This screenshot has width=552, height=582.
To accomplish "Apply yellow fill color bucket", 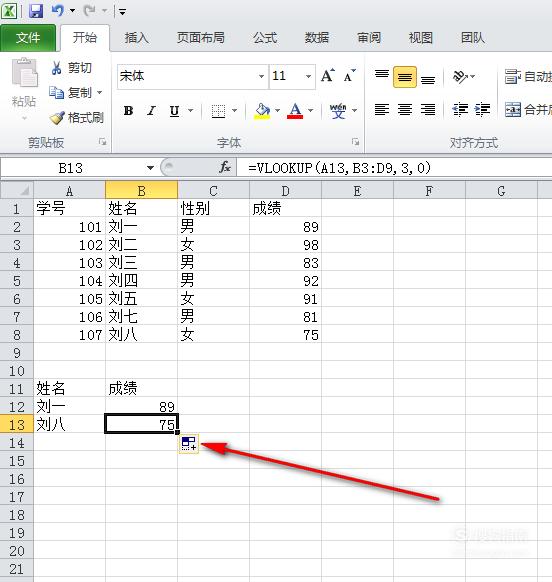I will [262, 111].
